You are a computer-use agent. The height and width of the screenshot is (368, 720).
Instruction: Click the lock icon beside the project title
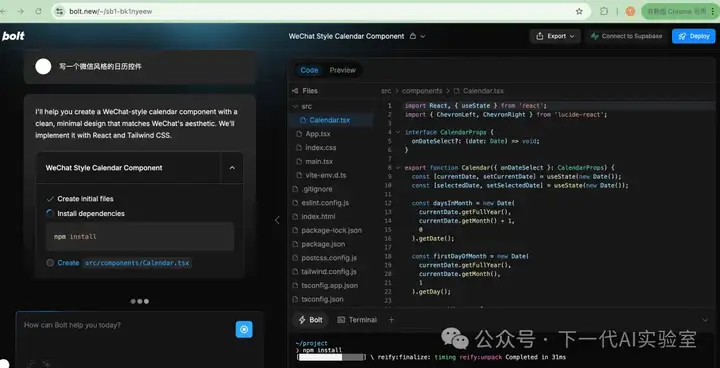(413, 36)
